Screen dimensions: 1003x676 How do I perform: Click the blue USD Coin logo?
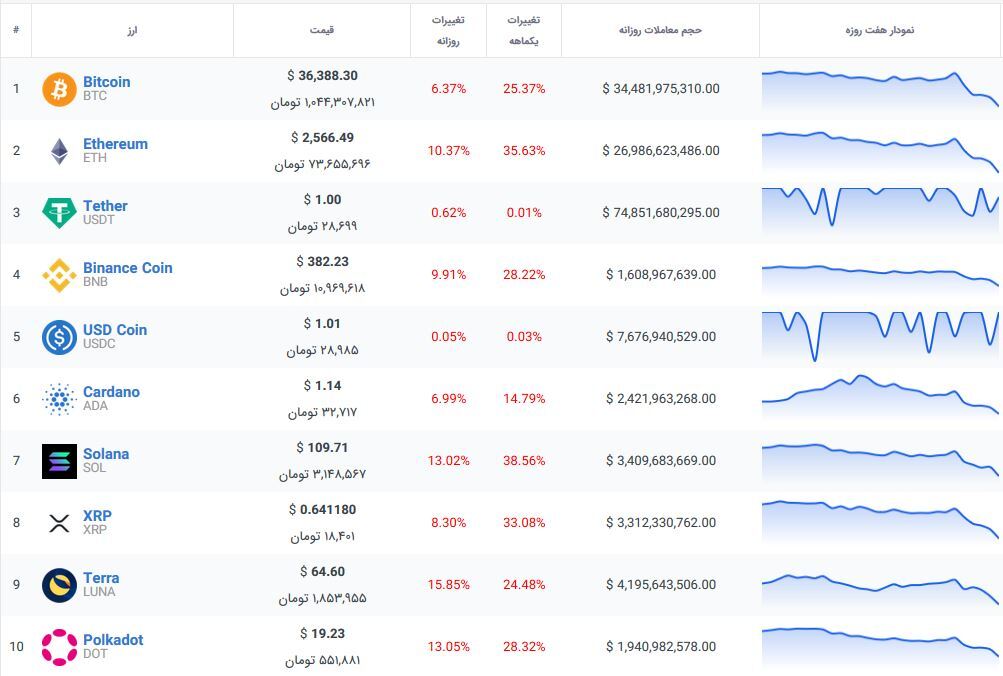pos(59,337)
